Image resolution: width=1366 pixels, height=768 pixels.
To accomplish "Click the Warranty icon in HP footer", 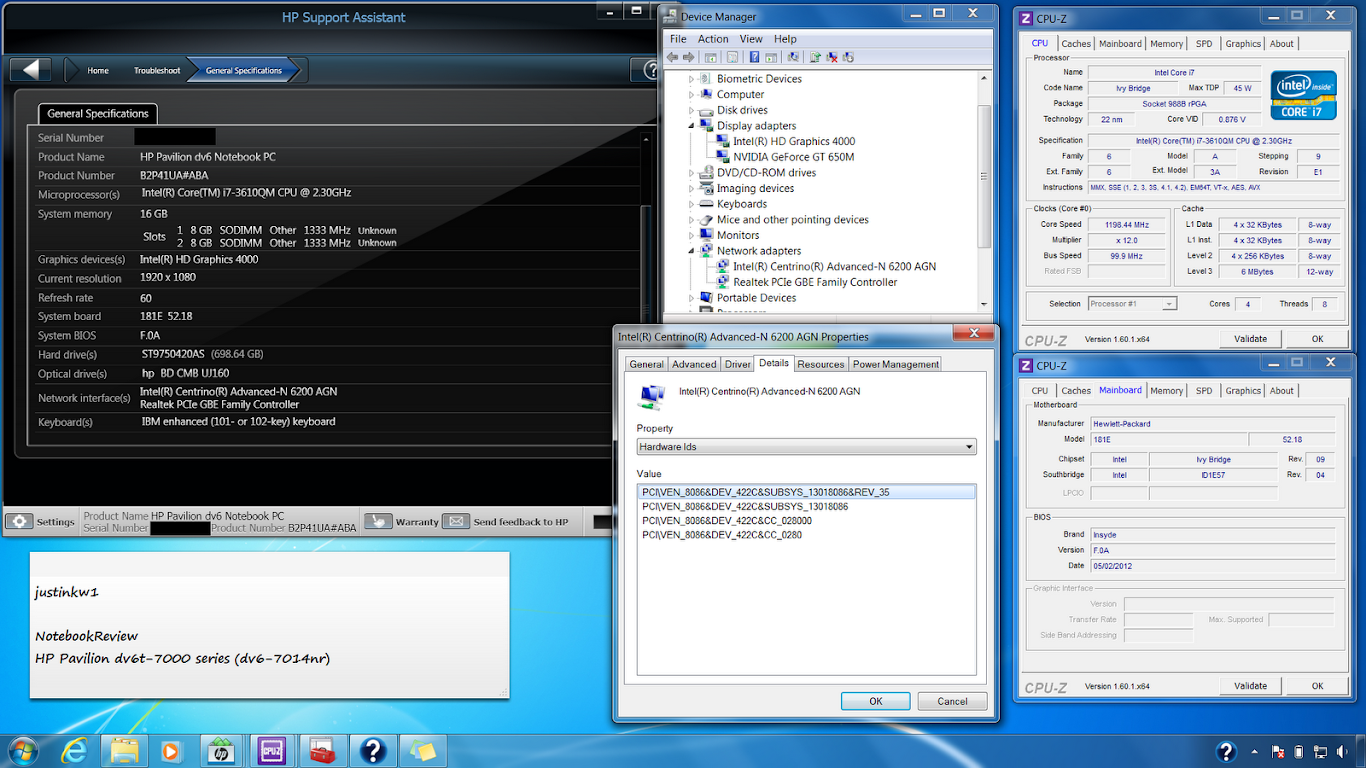I will 378,521.
